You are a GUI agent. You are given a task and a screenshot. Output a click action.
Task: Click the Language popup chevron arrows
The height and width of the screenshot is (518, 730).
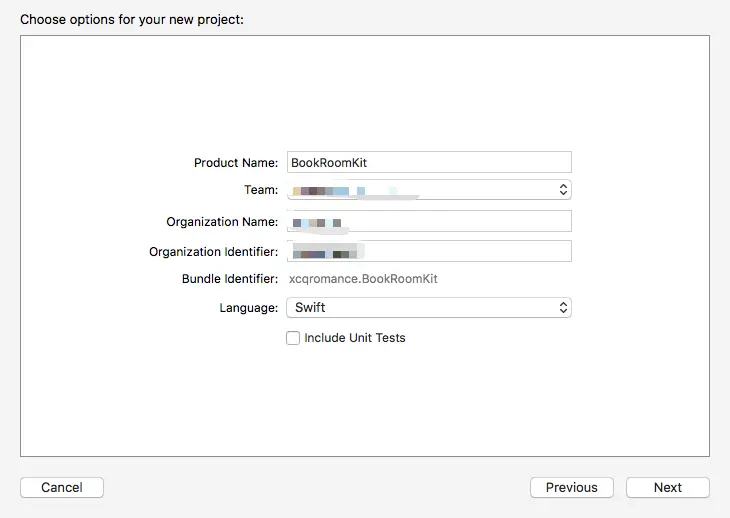(x=563, y=308)
